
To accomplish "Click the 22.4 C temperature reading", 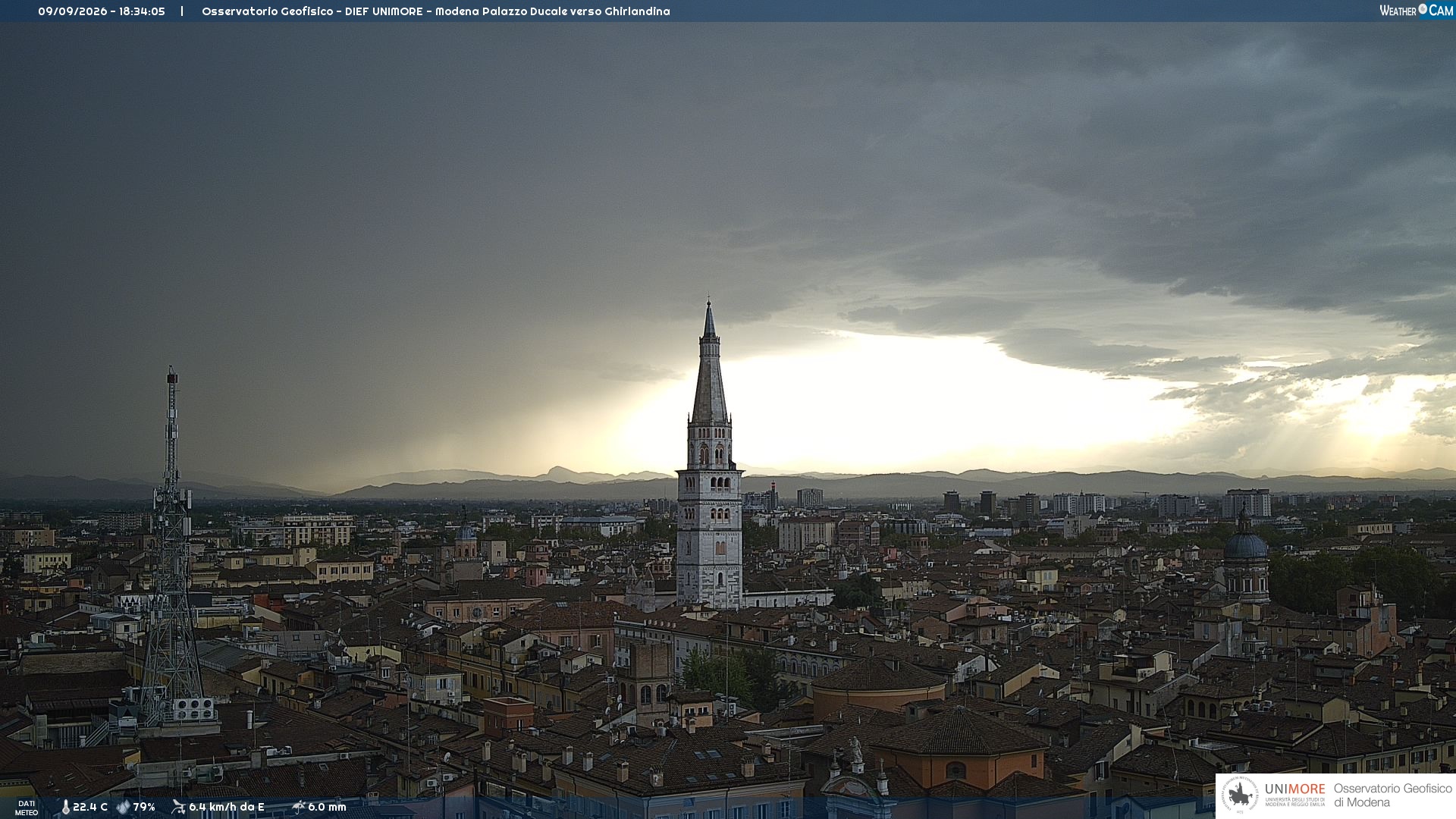I will tap(90, 807).
